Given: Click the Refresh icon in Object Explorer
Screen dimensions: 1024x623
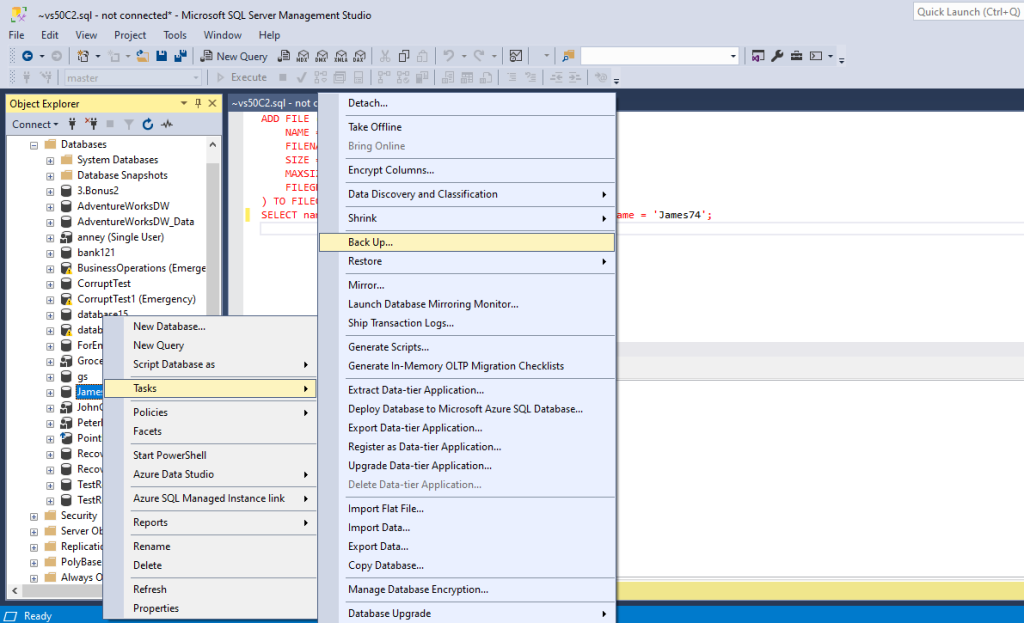Looking at the screenshot, I should pyautogui.click(x=148, y=124).
